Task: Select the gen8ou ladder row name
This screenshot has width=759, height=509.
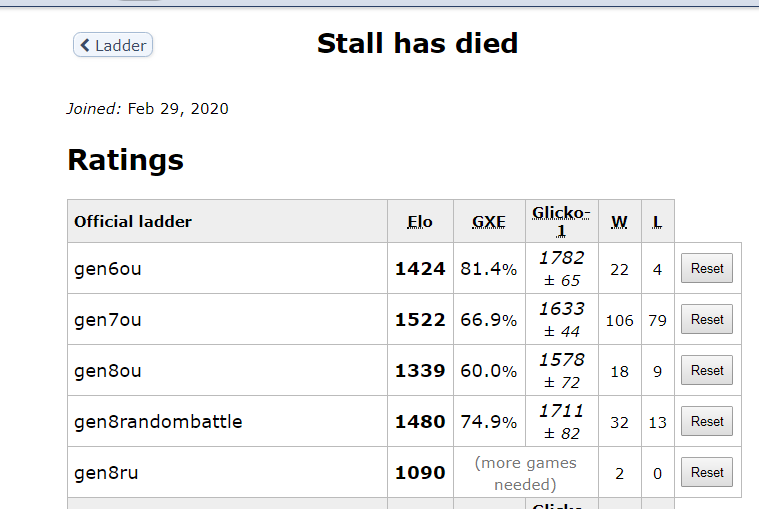Action: click(x=108, y=371)
